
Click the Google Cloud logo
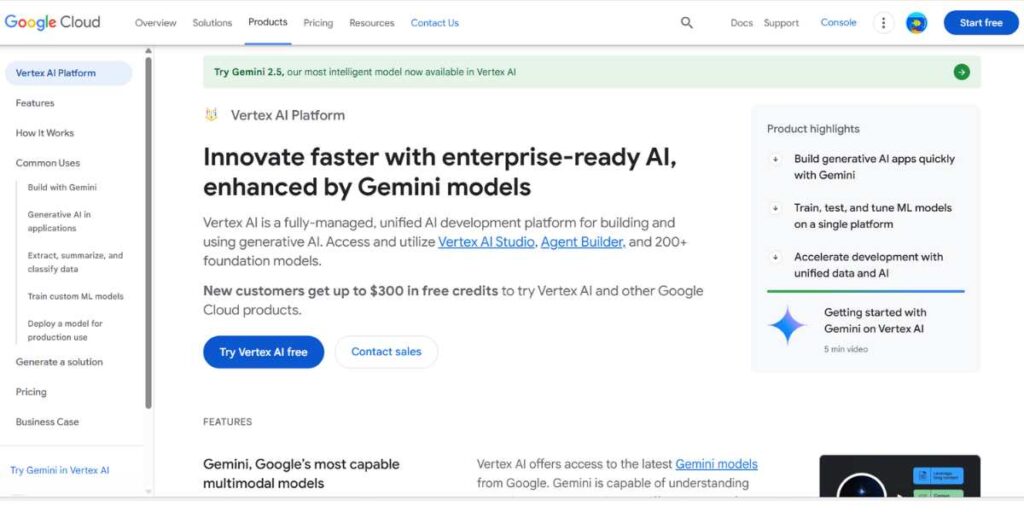click(52, 22)
